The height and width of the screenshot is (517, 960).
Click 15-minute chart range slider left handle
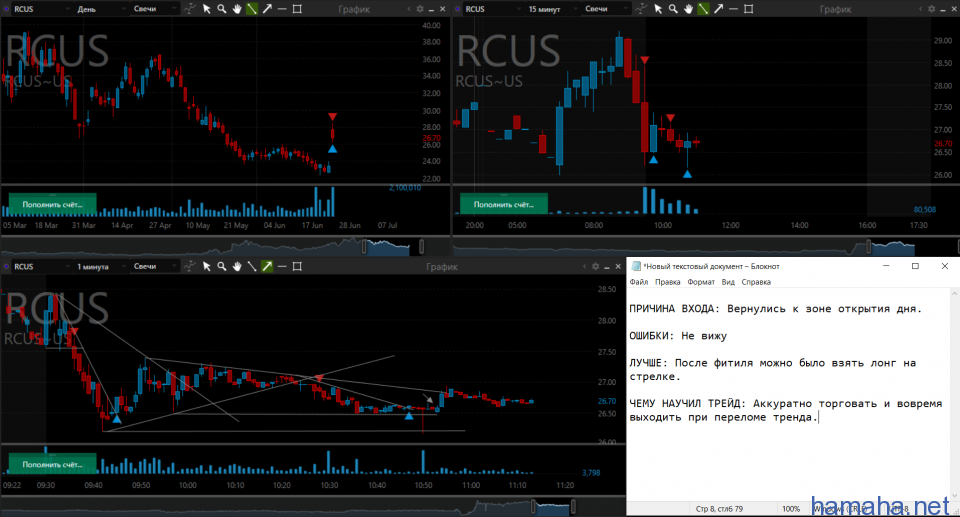point(868,247)
